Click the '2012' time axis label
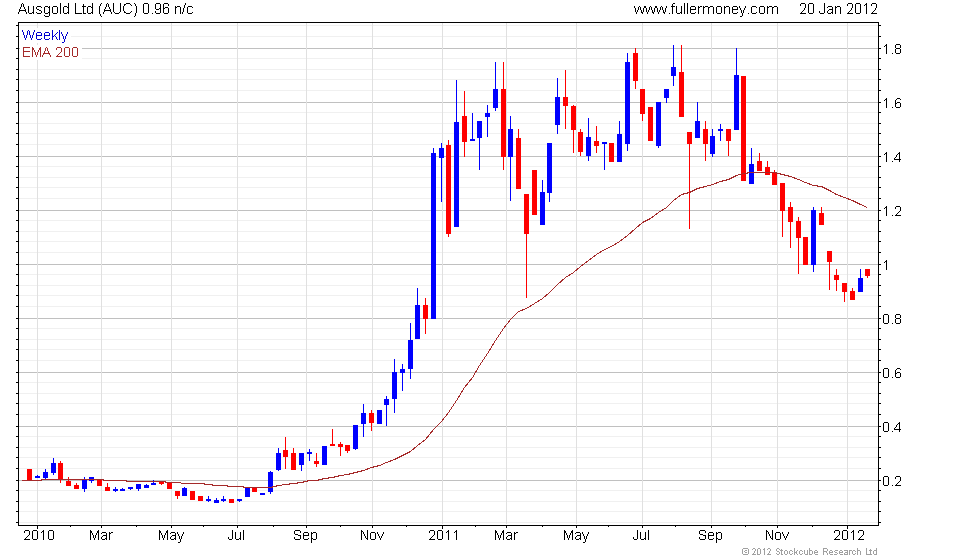This screenshot has width=960, height=560. pos(849,536)
